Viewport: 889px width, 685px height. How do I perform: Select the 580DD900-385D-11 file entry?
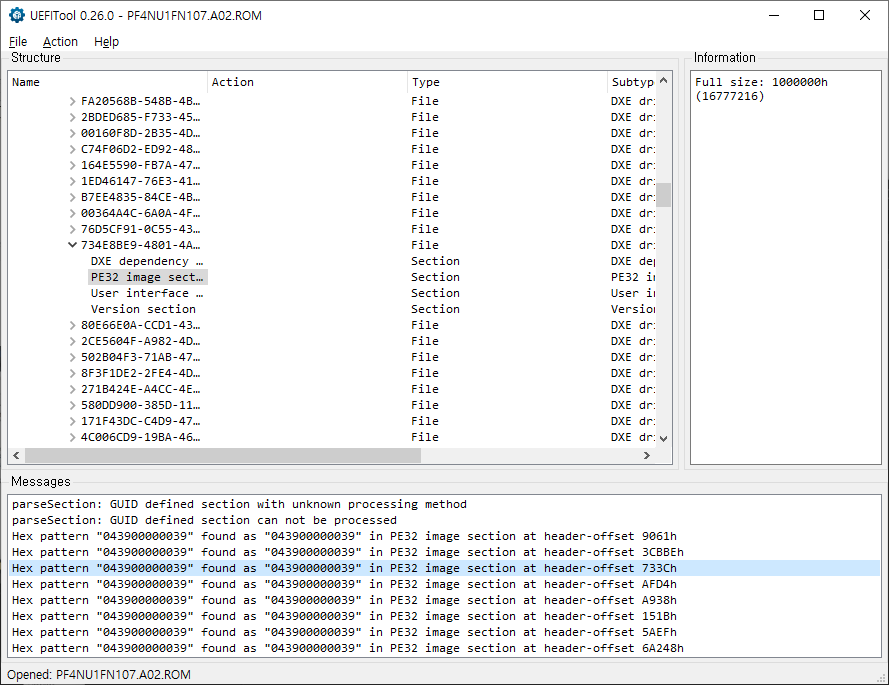point(140,405)
